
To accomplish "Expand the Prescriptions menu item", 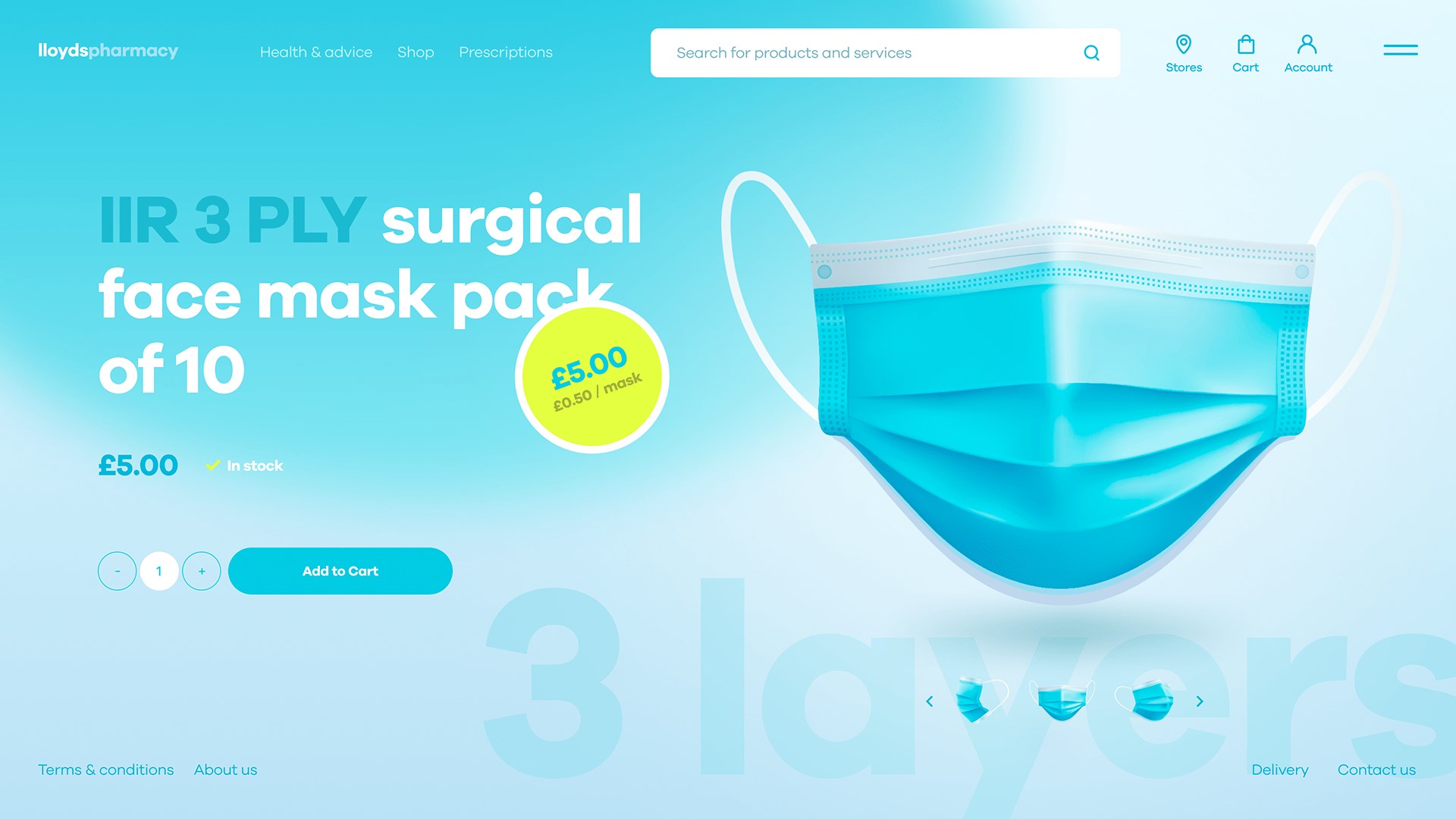I will click(x=505, y=52).
